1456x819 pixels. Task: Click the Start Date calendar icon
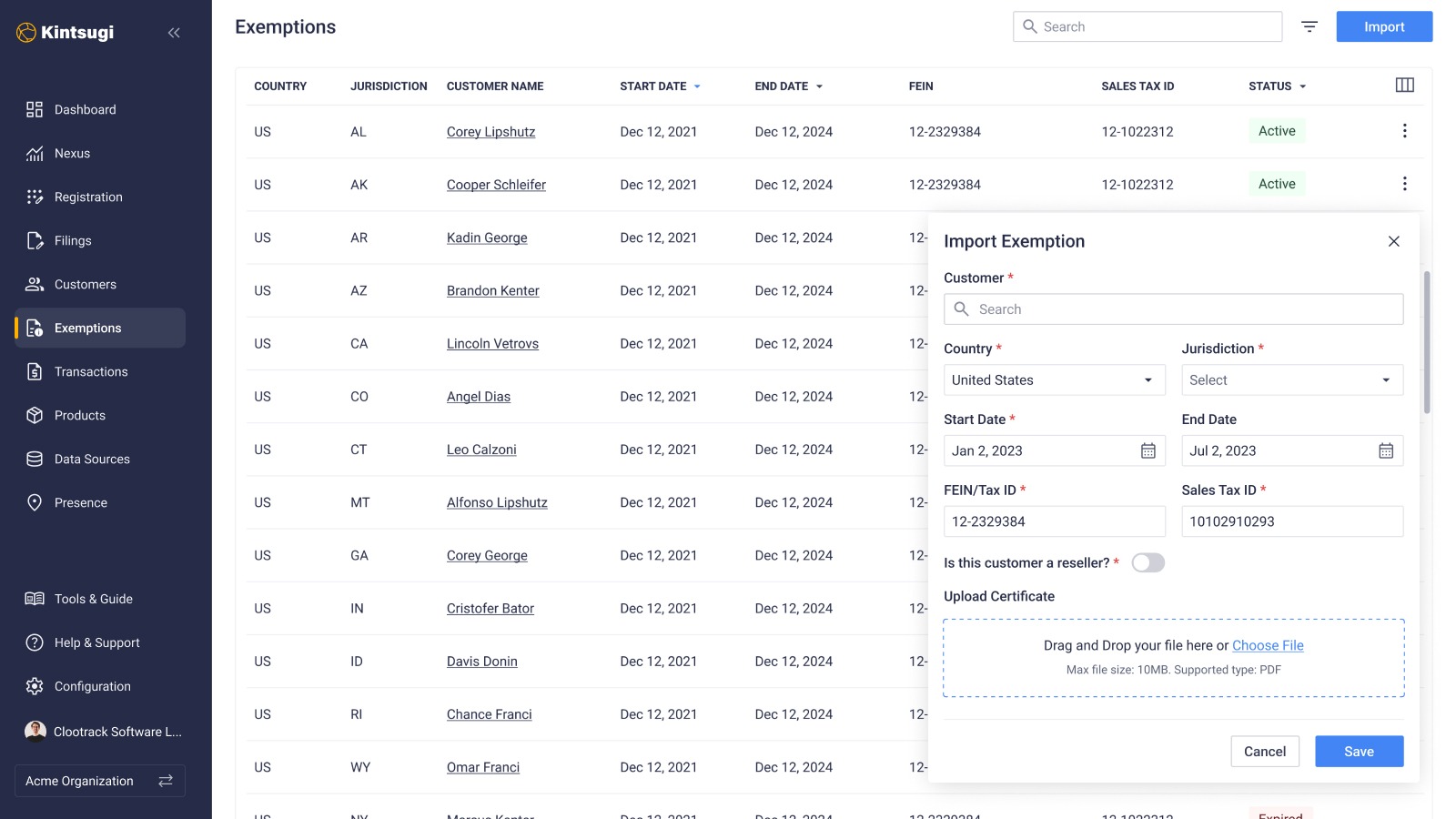click(x=1148, y=451)
